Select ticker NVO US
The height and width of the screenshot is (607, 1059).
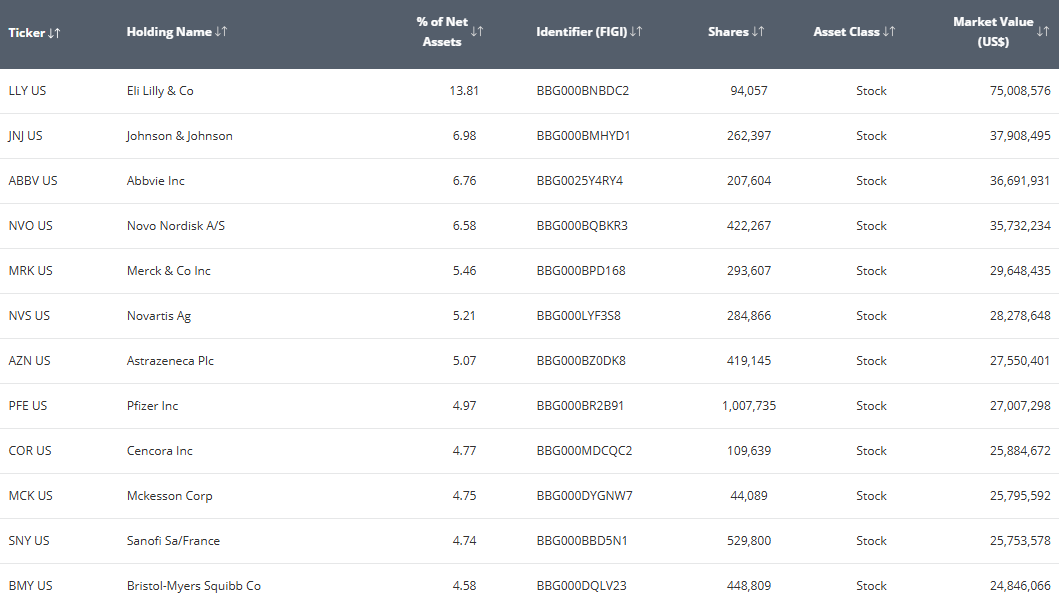pos(30,226)
